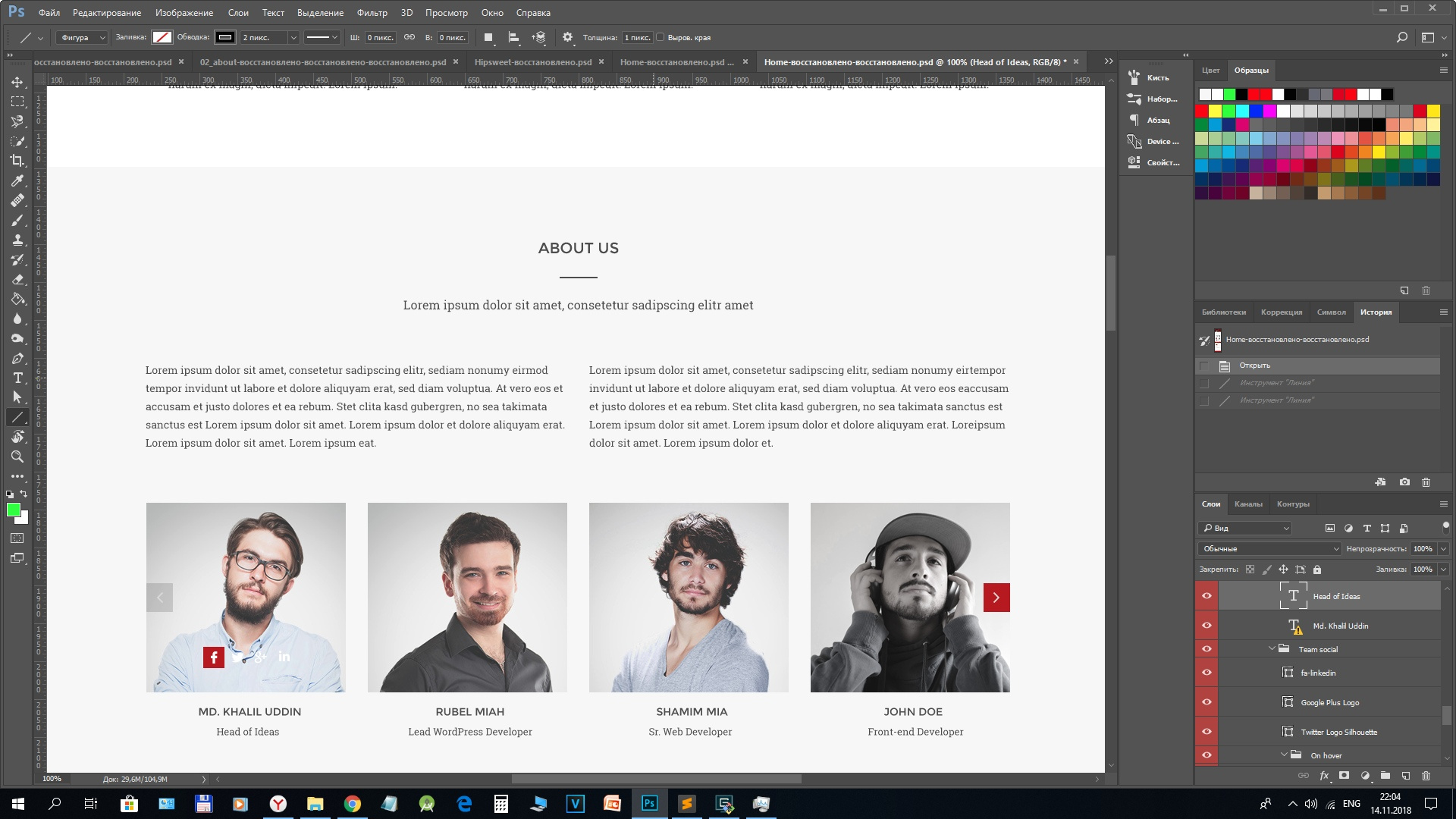Screen dimensions: 1456x819
Task: Select the Eraser tool
Action: click(x=17, y=279)
